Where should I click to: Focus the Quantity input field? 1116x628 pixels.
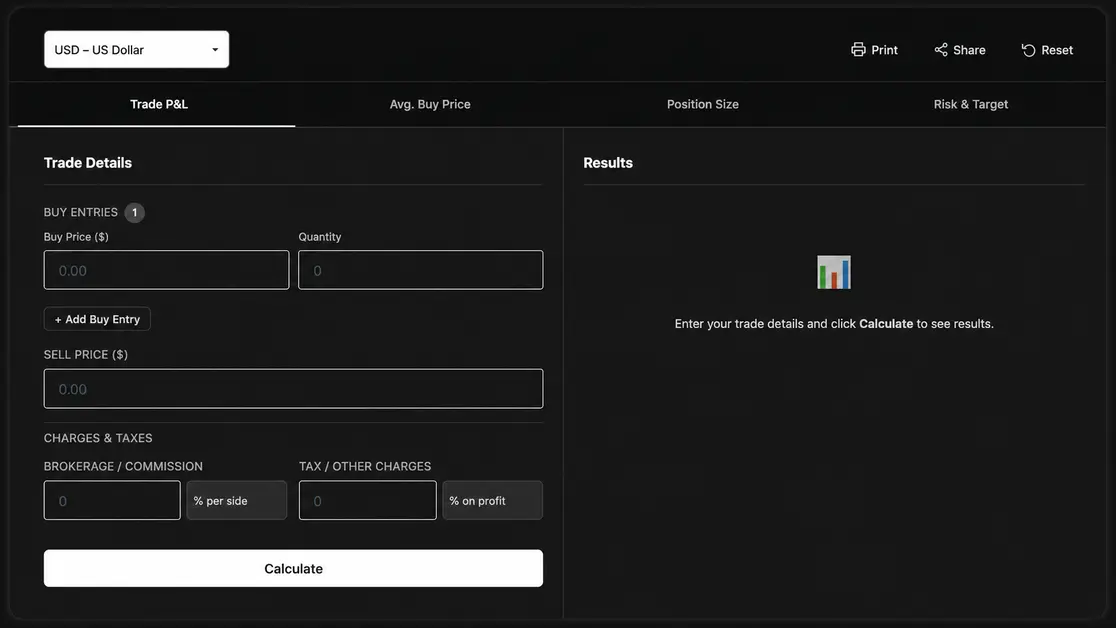421,270
